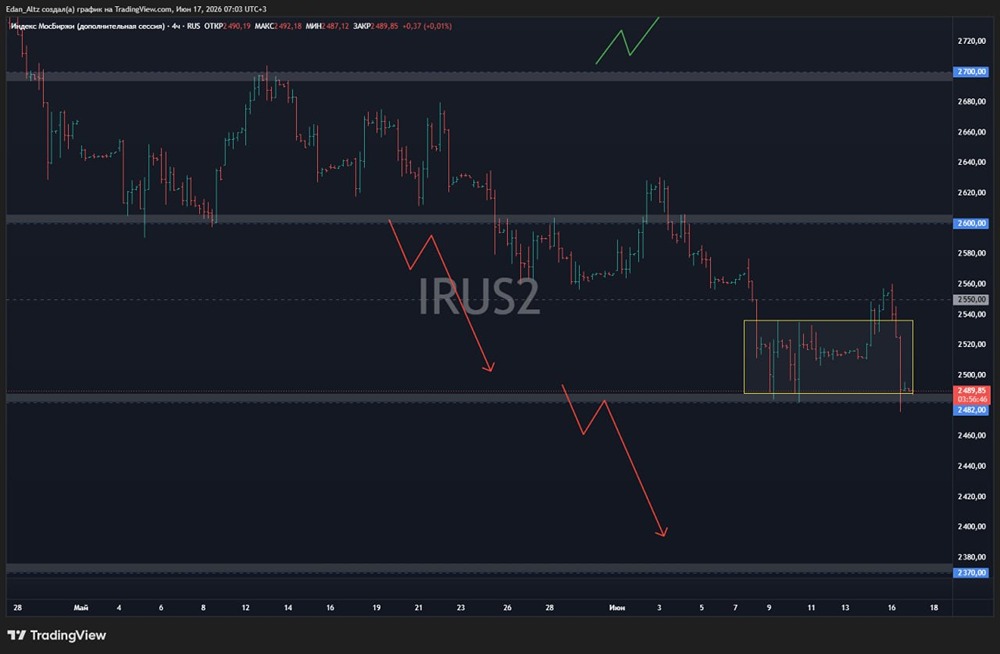1000x654 pixels.
Task: Click the RUS exchange label in the legend
Action: [x=193, y=26]
